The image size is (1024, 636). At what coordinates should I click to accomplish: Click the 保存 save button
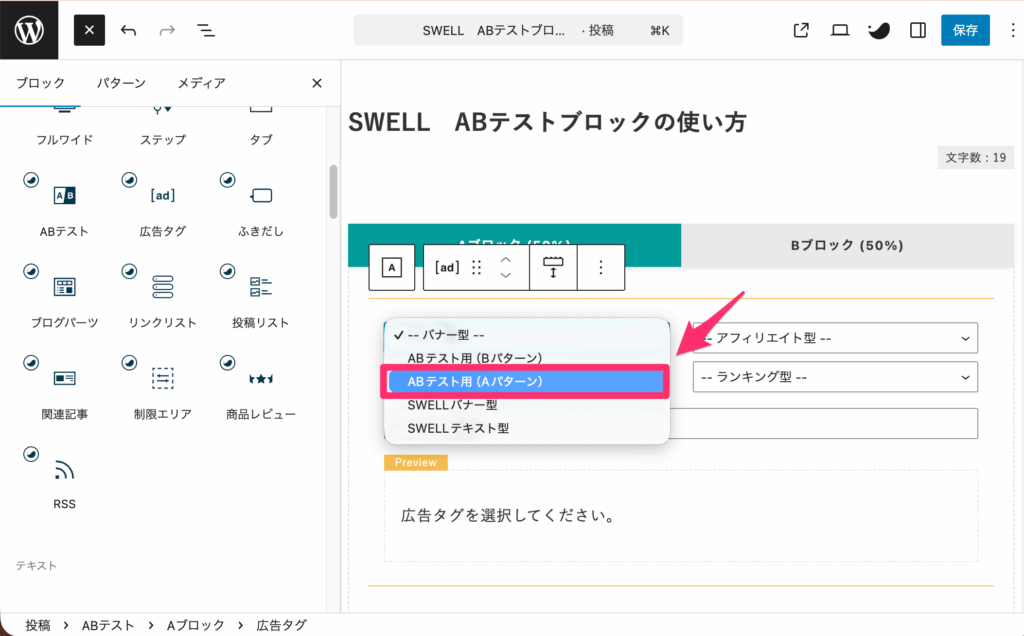(x=964, y=30)
